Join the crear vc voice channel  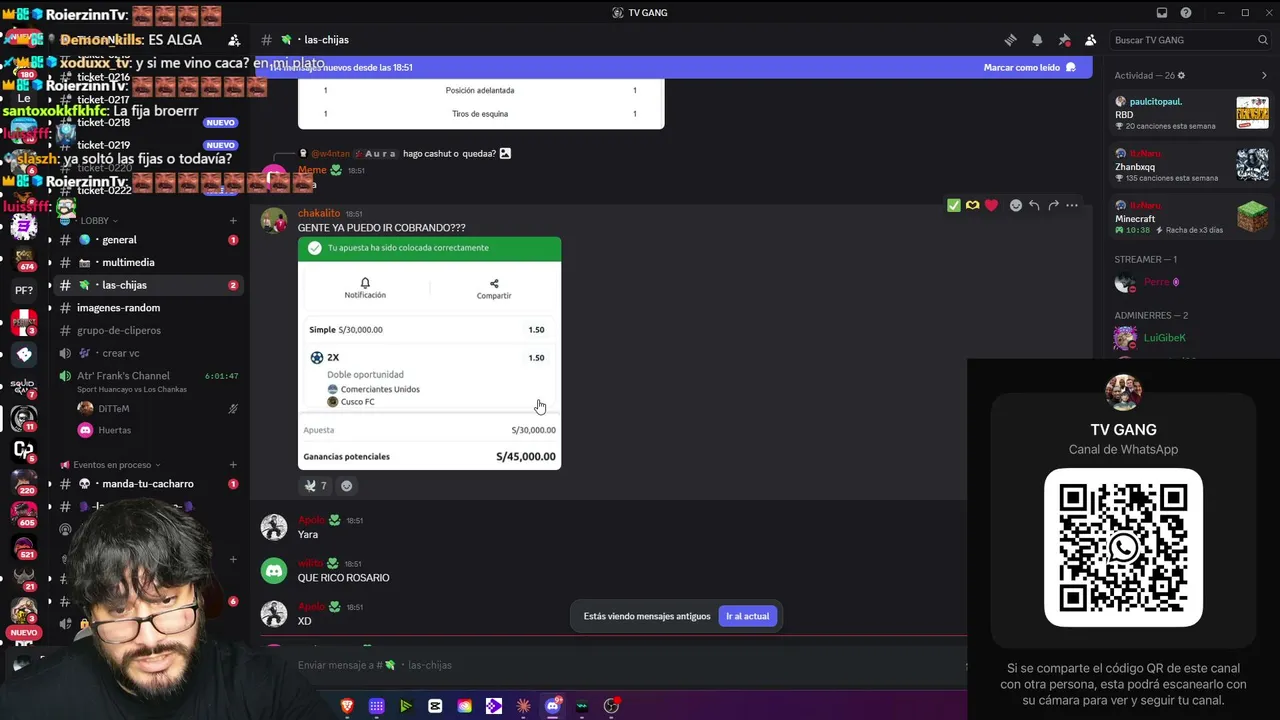point(148,353)
